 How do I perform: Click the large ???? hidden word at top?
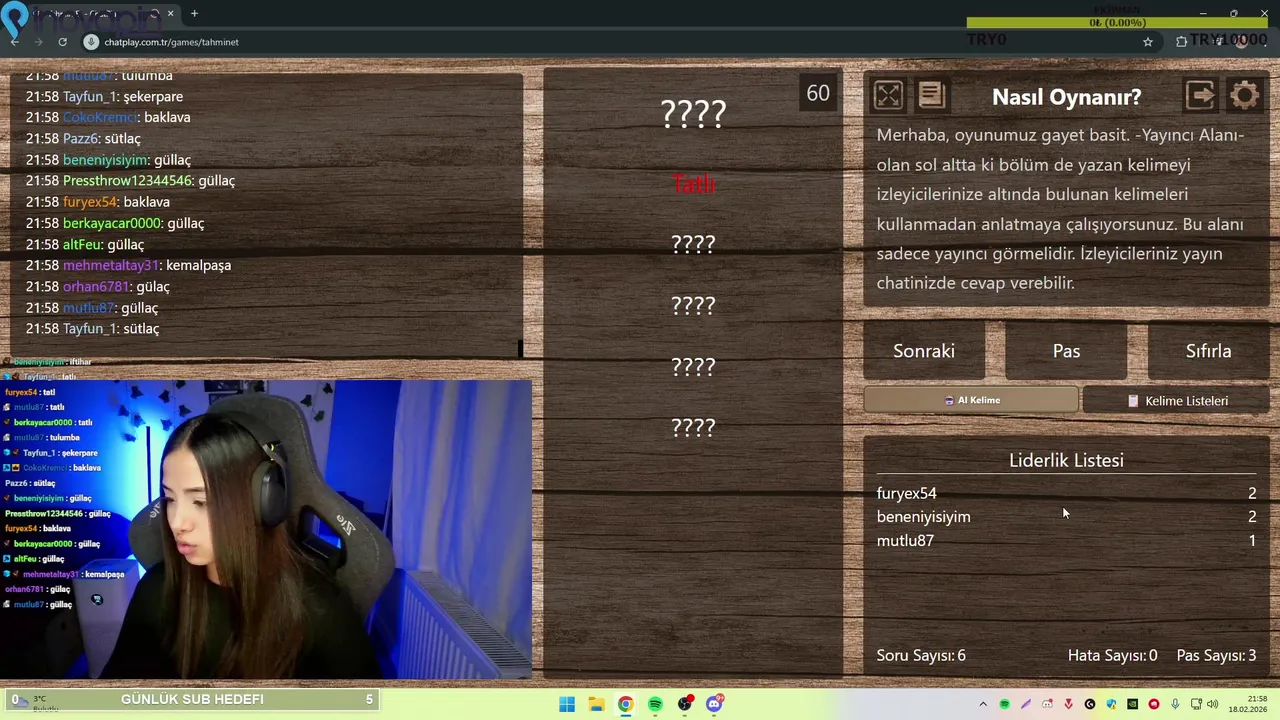[693, 114]
